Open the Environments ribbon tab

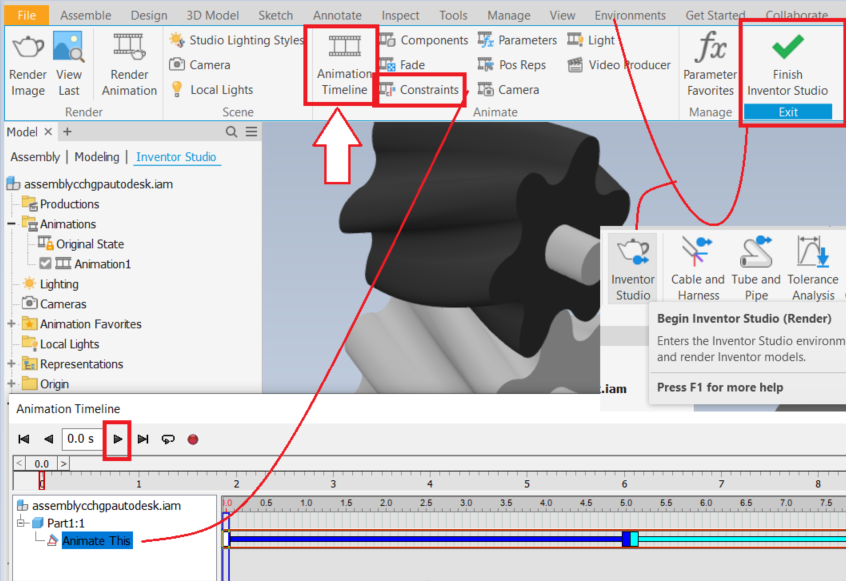(x=630, y=15)
